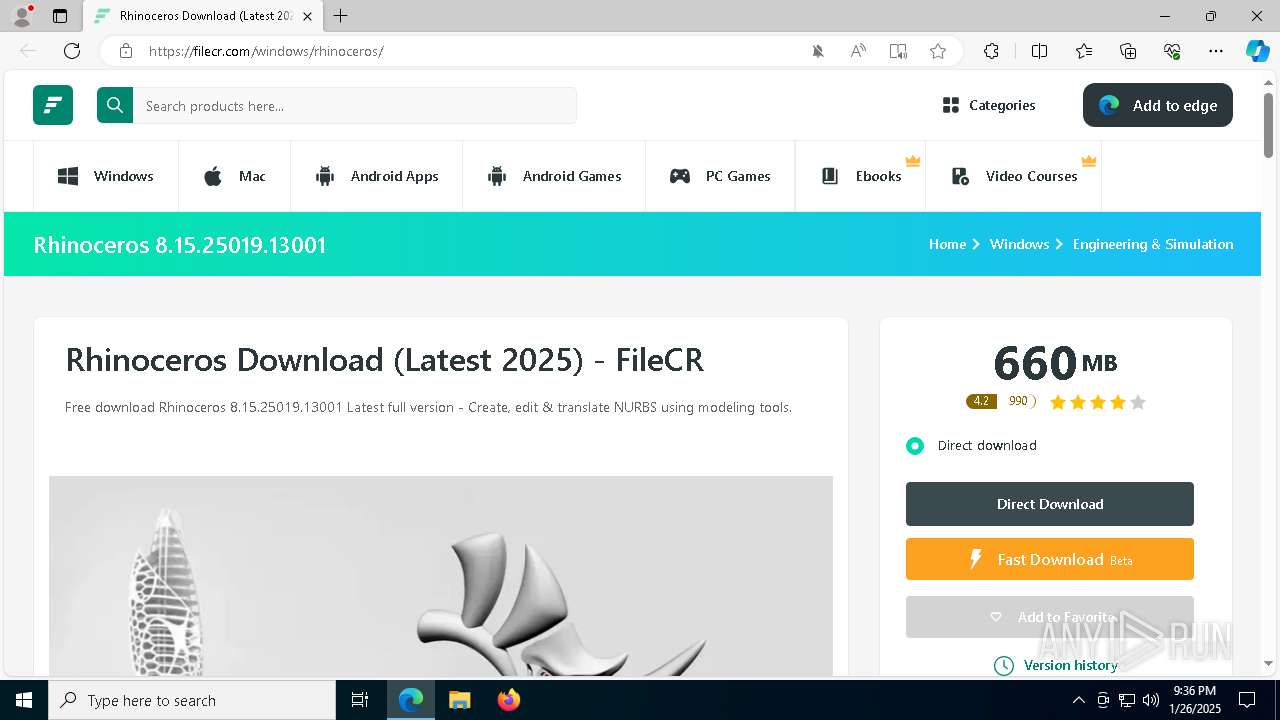Open the Action Center notifications icon

(1247, 700)
